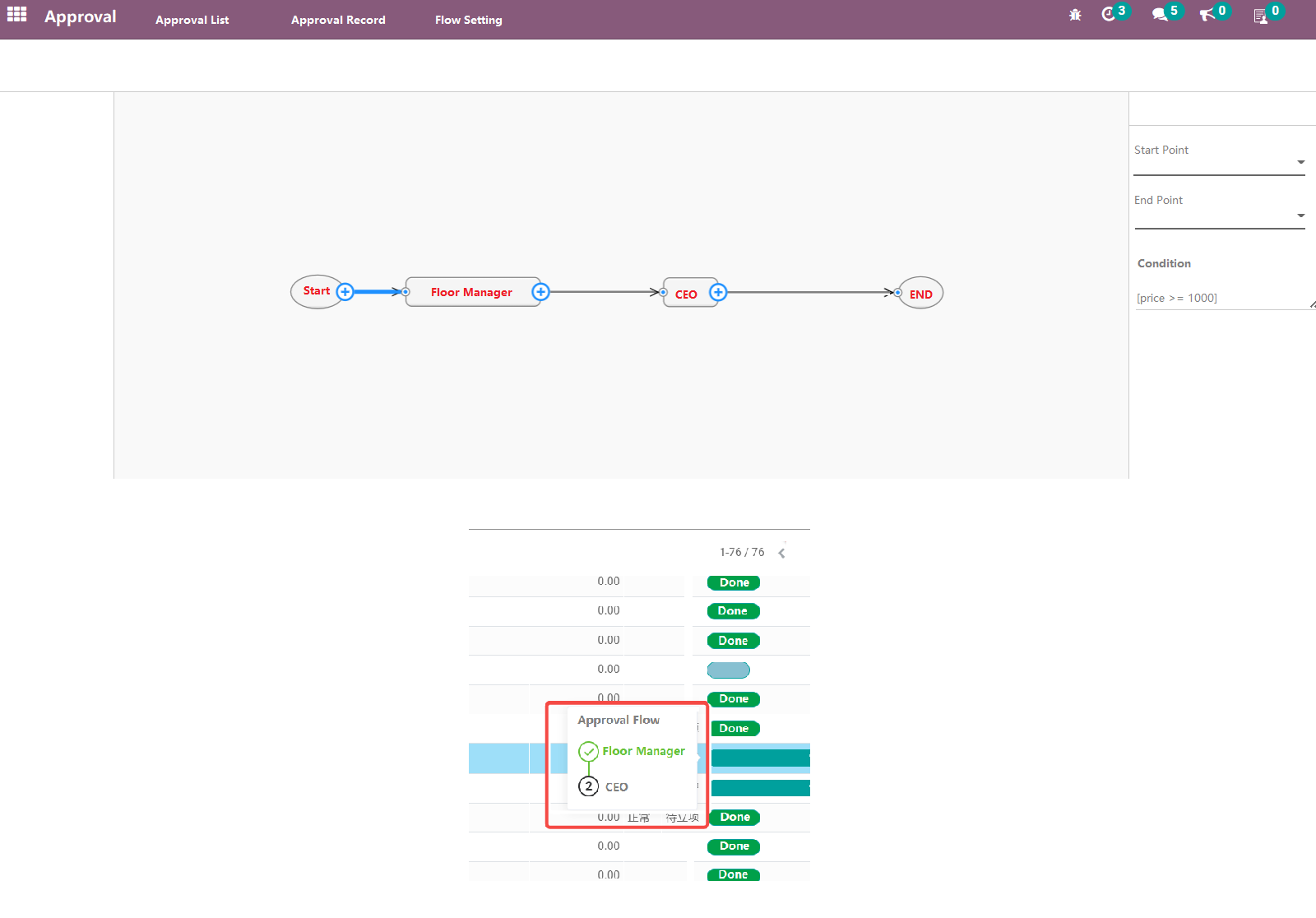Go to previous page of records

[x=781, y=554]
